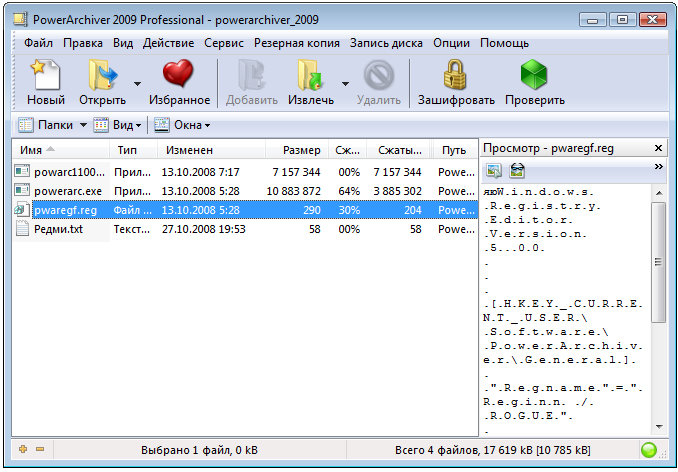The image size is (678, 472).
Task: Select the file name Редми.txt
Action: click(58, 229)
